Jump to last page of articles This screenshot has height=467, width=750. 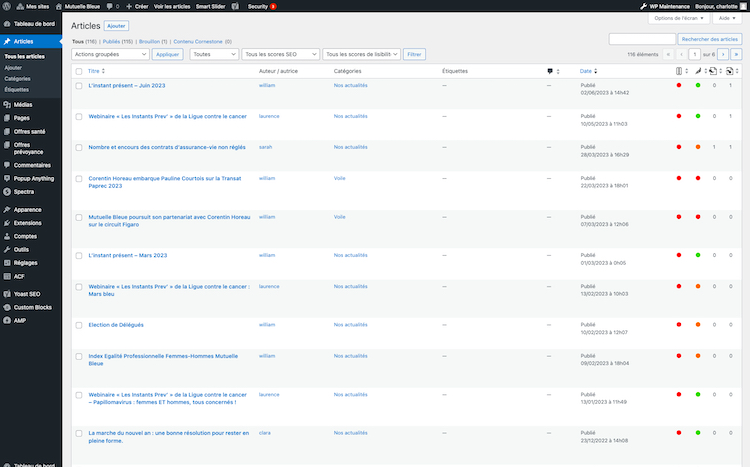tap(736, 54)
